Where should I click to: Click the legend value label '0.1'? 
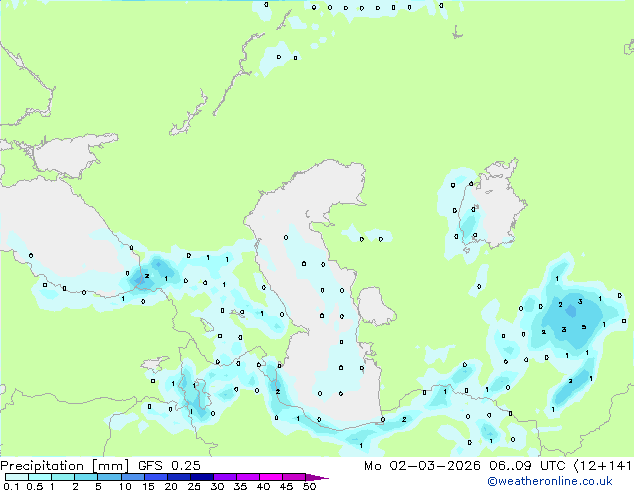[11, 486]
